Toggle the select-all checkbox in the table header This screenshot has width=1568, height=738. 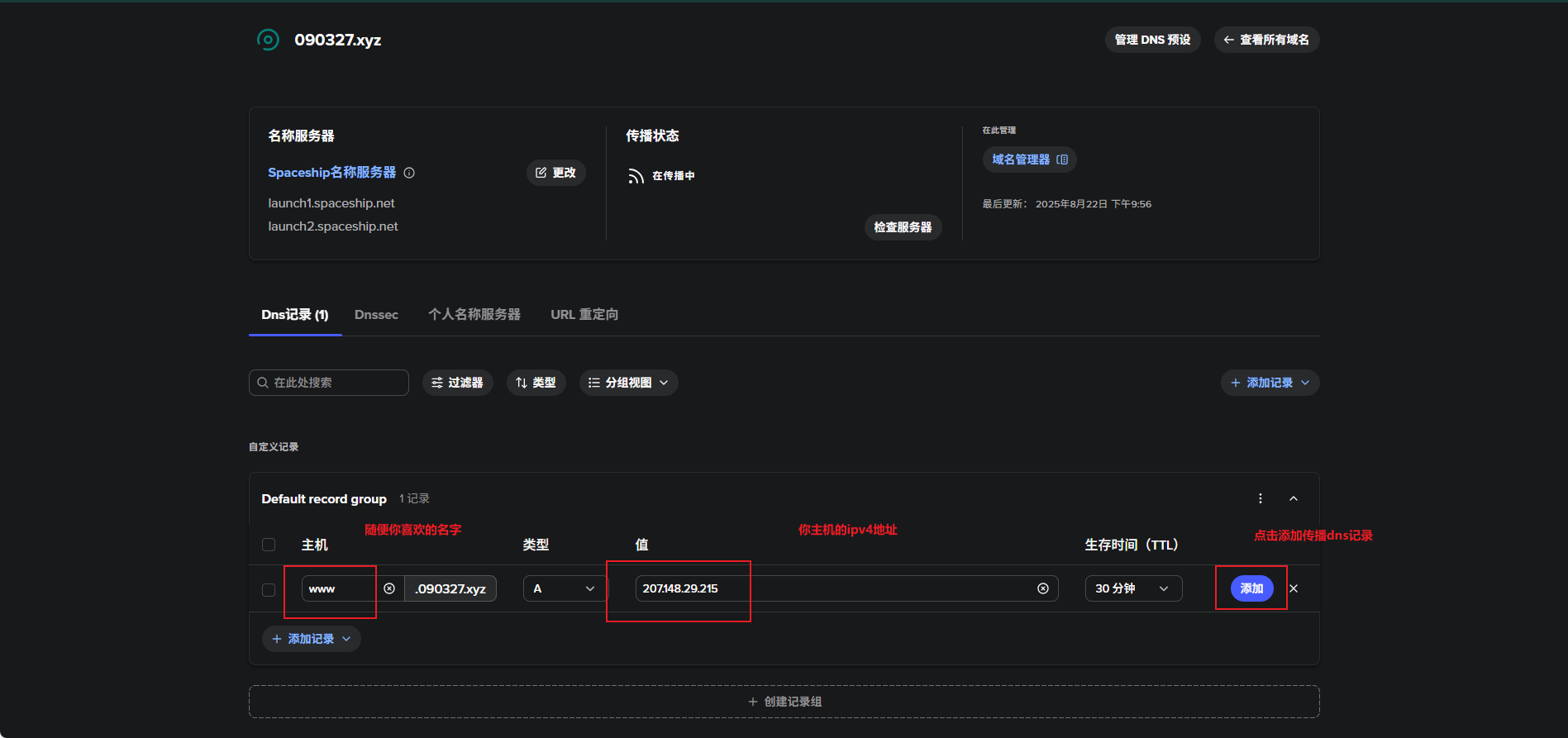[x=269, y=545]
